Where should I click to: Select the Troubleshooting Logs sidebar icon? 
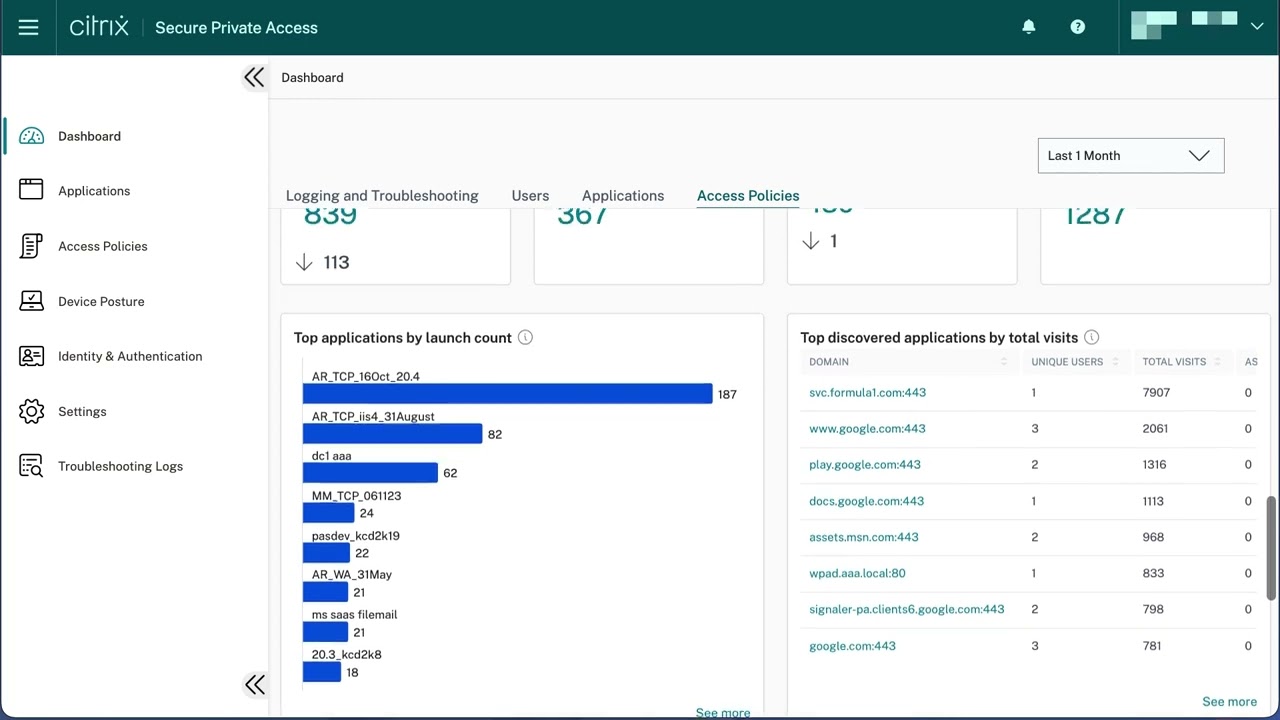pos(30,466)
